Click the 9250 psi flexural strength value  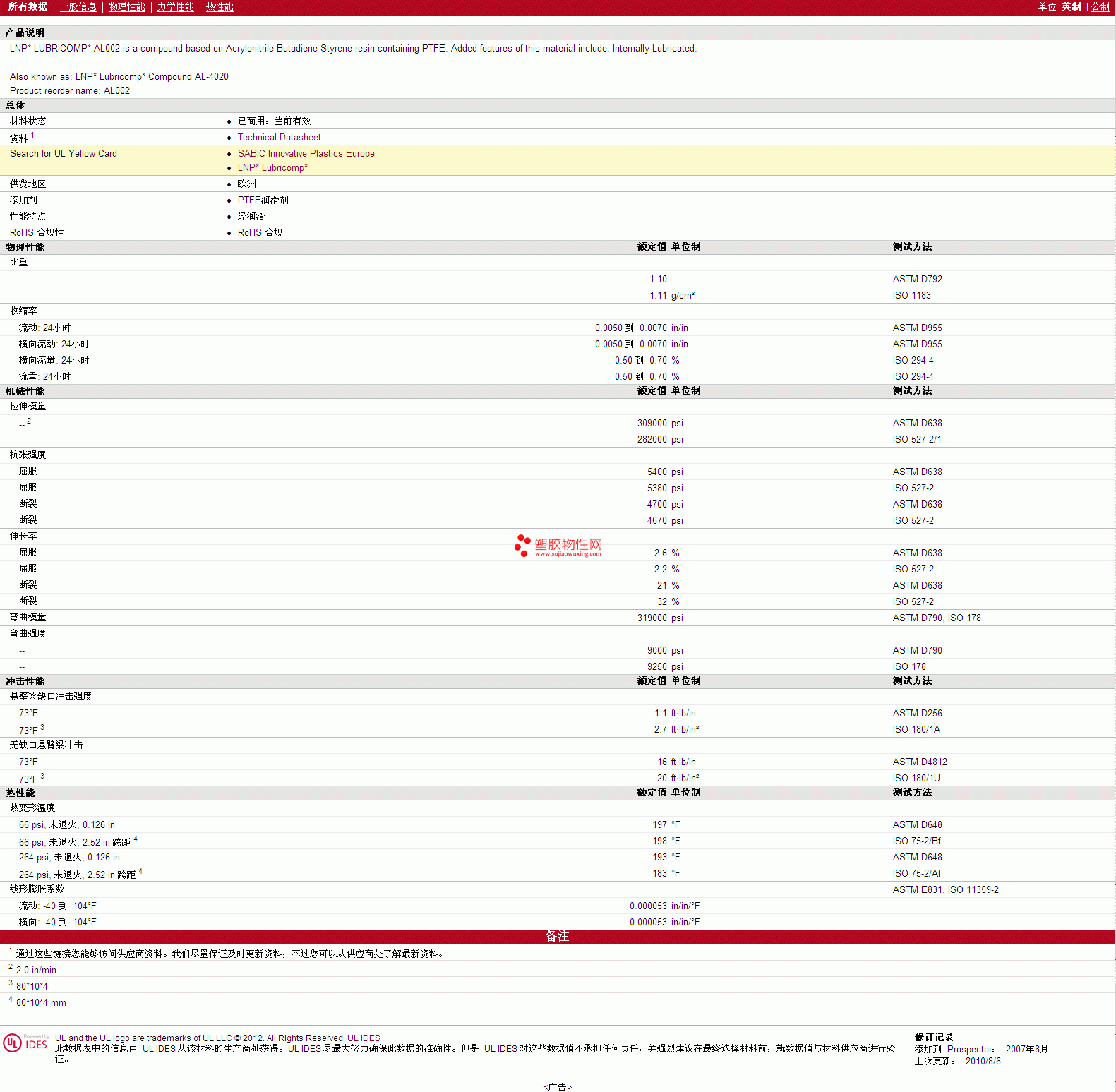tap(665, 667)
